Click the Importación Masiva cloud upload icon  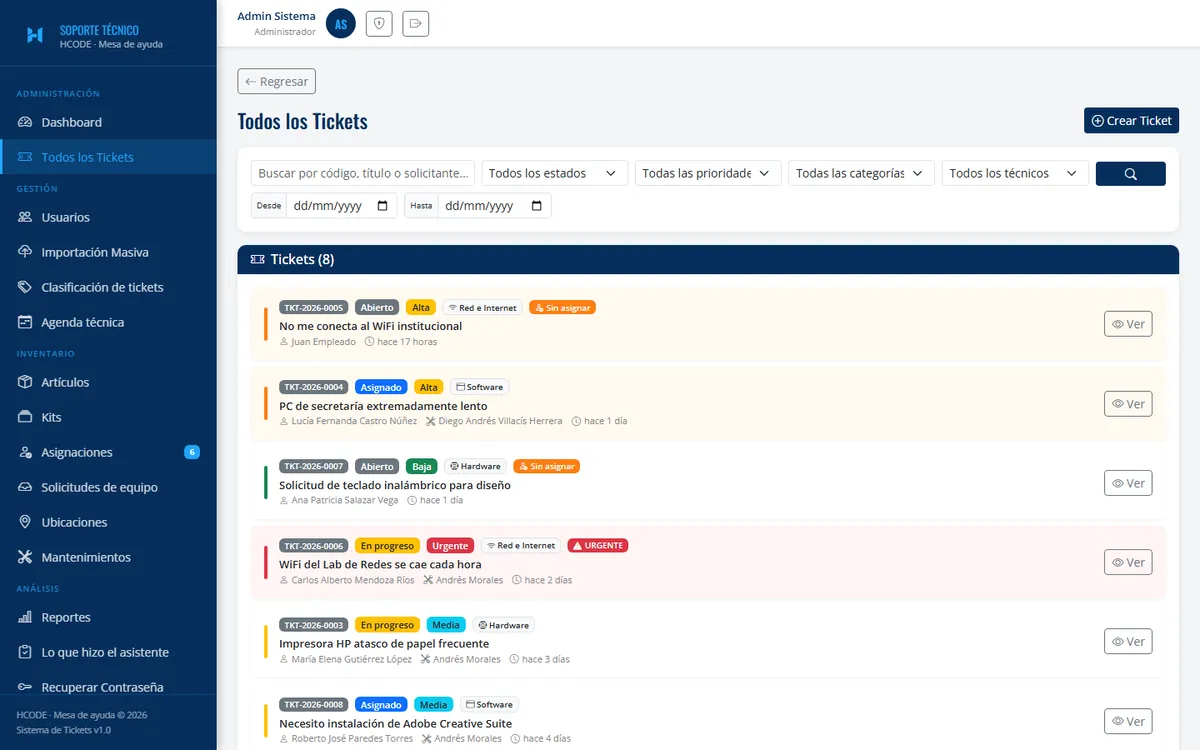(x=25, y=252)
